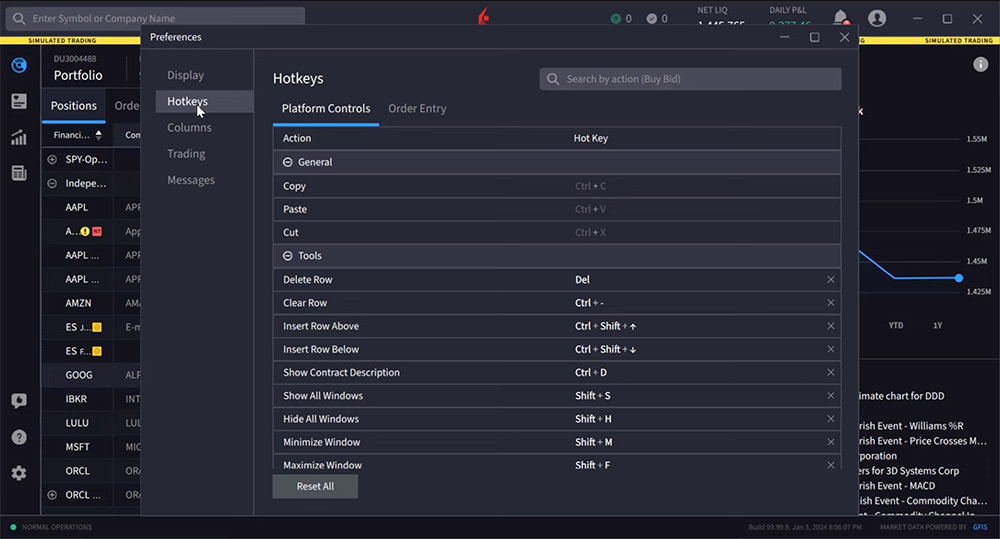Clear the Show Contract Description hotkey
The height and width of the screenshot is (539, 1000).
tap(830, 373)
